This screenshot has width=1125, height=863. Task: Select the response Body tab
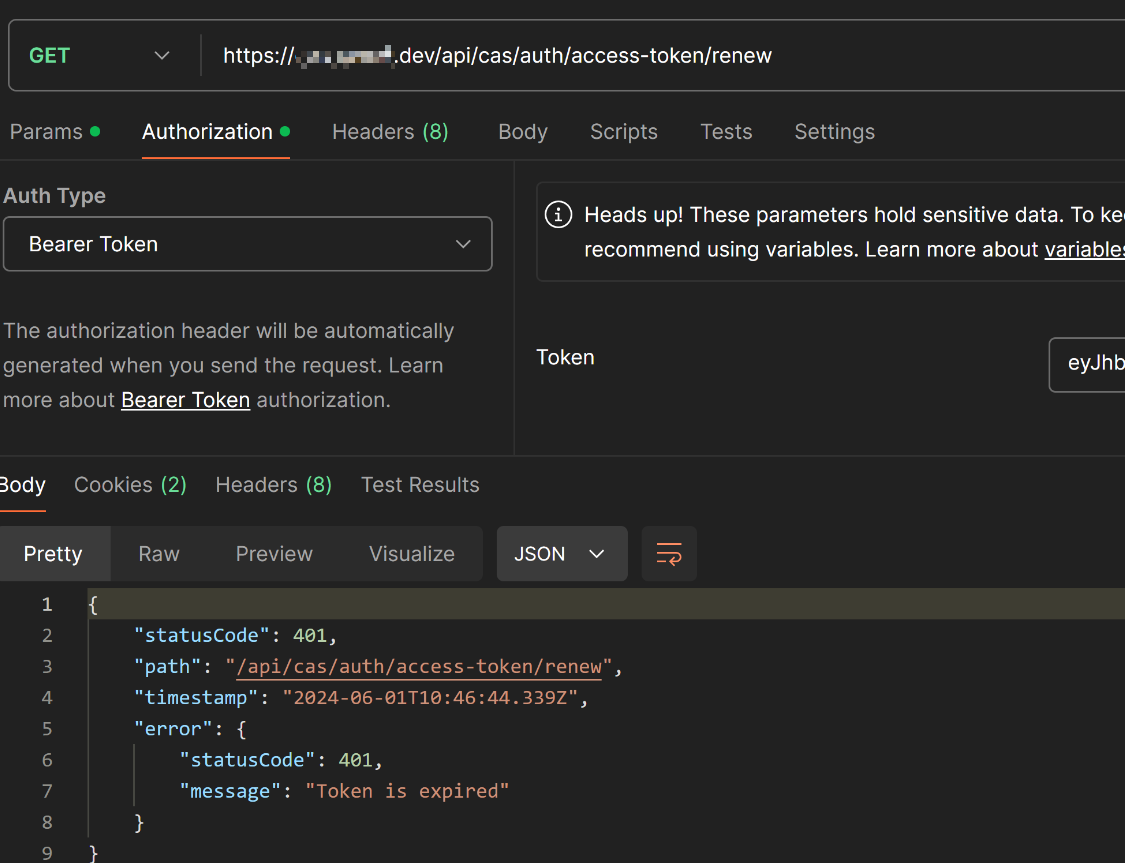[x=22, y=485]
